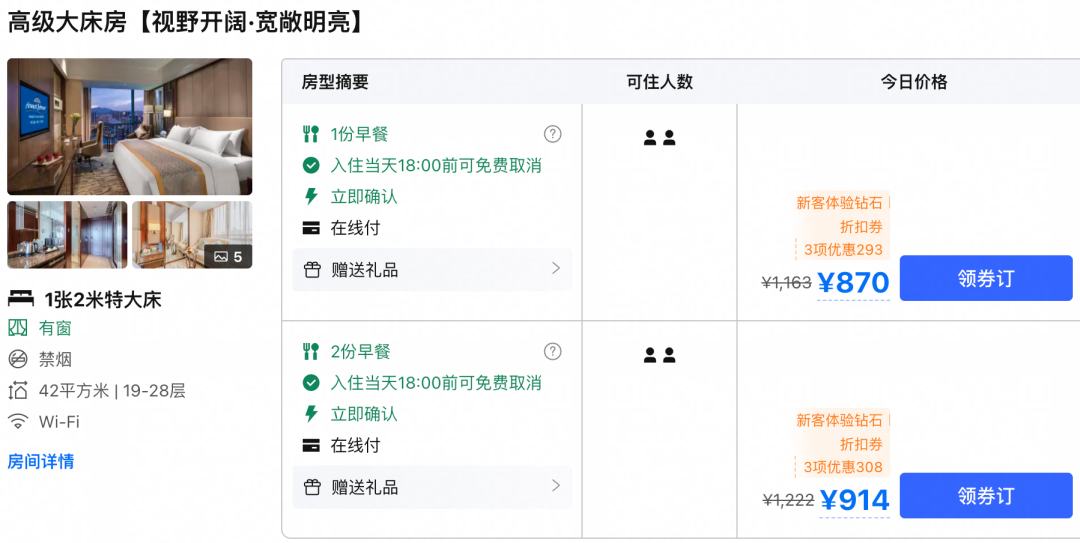Click the bed icon next to 1张2米特大床
1080x543 pixels.
click(x=21, y=299)
